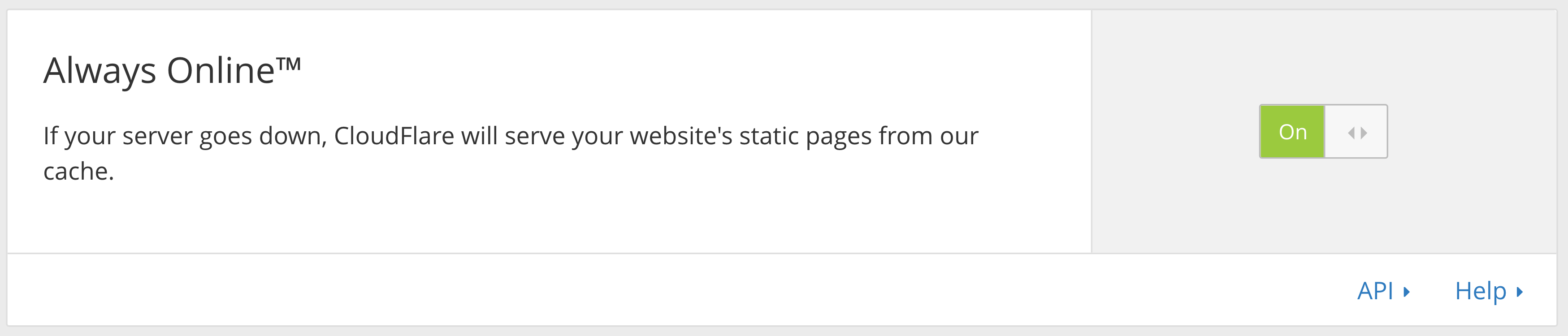Click the word CloudFlare in description

pyautogui.click(x=394, y=136)
